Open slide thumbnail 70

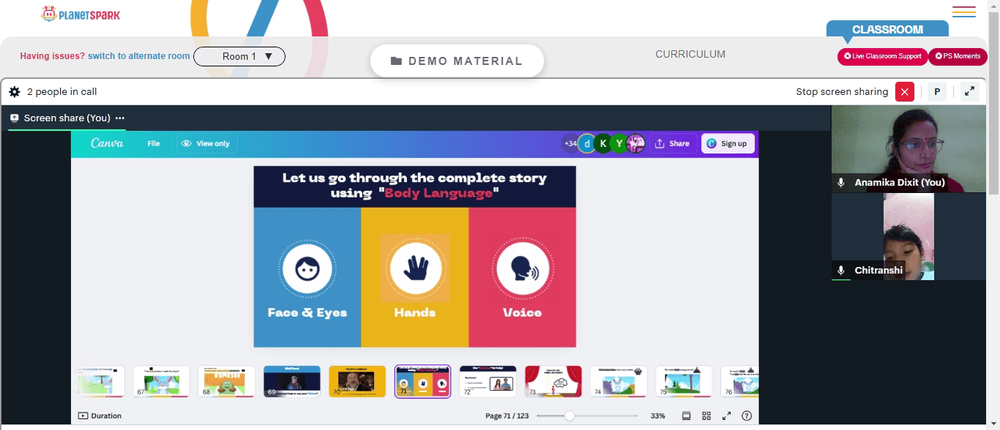click(x=357, y=382)
